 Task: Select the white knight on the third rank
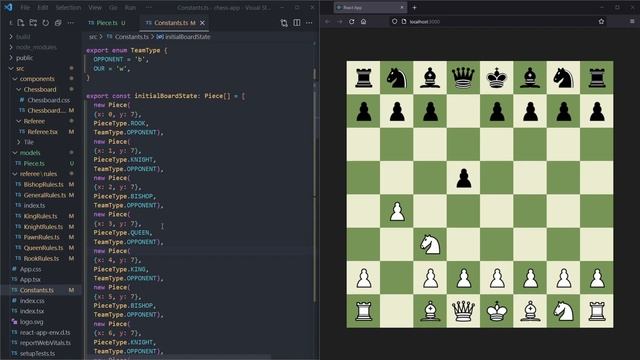tap(430, 244)
